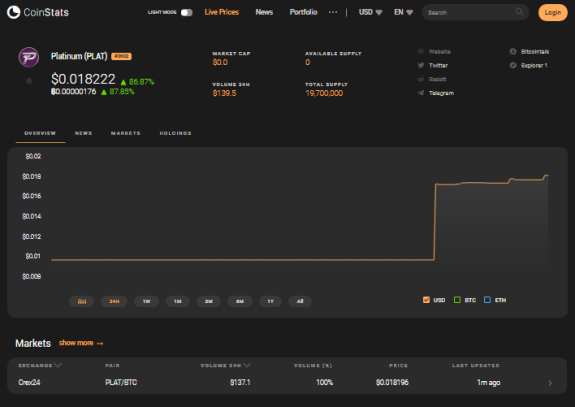Open the Twitter link
This screenshot has height=407, width=575.
coord(438,65)
